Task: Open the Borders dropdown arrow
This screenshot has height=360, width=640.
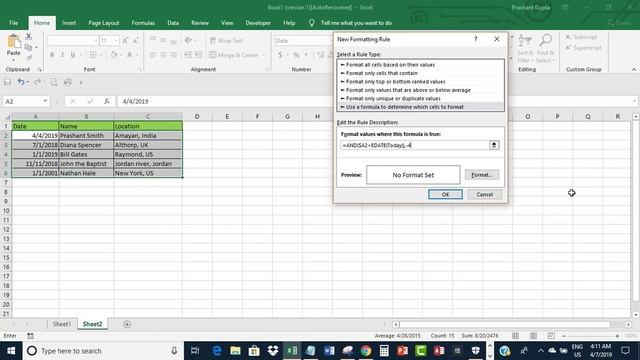Action: [x=100, y=55]
